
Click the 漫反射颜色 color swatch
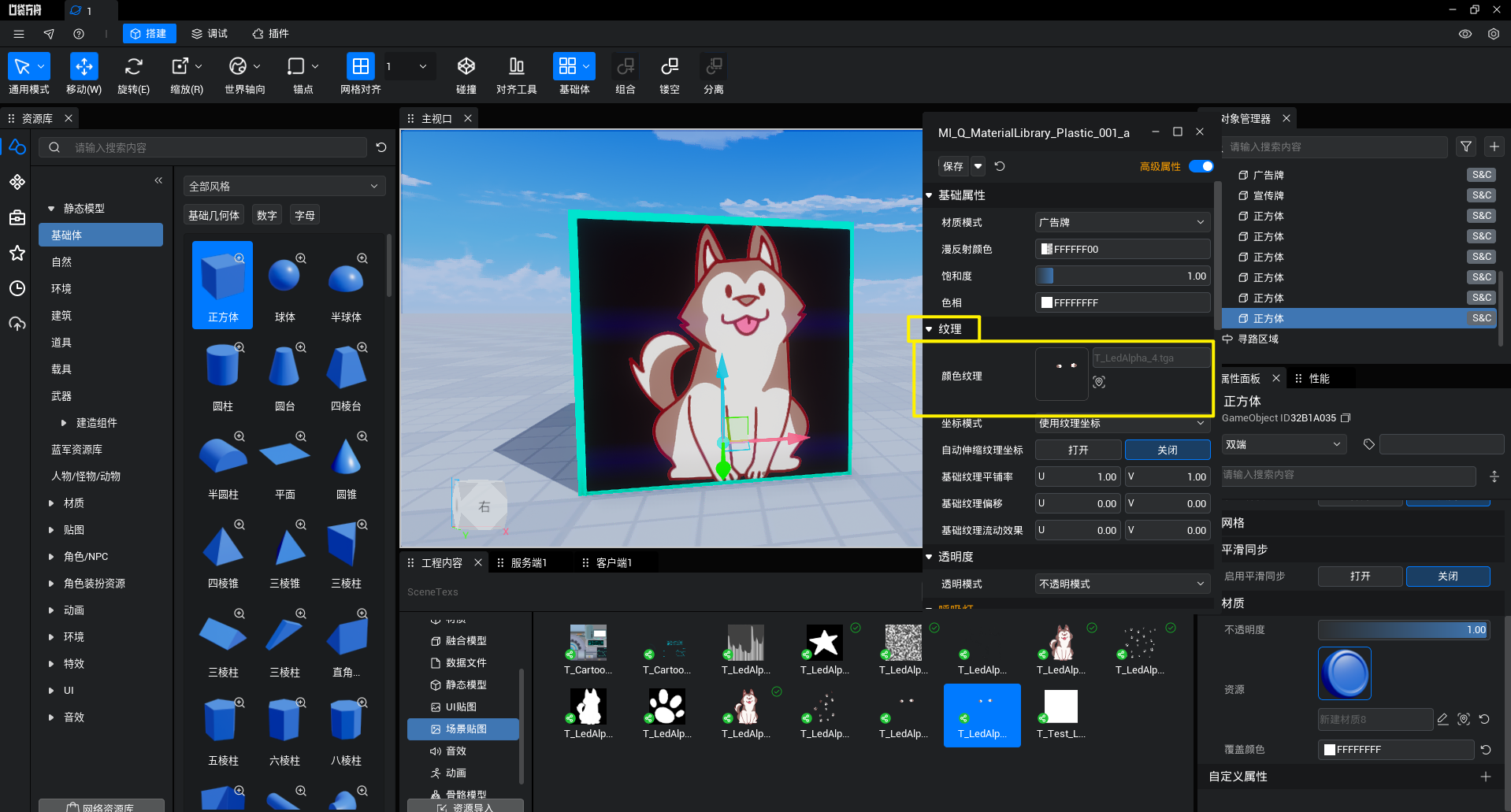(x=1047, y=249)
